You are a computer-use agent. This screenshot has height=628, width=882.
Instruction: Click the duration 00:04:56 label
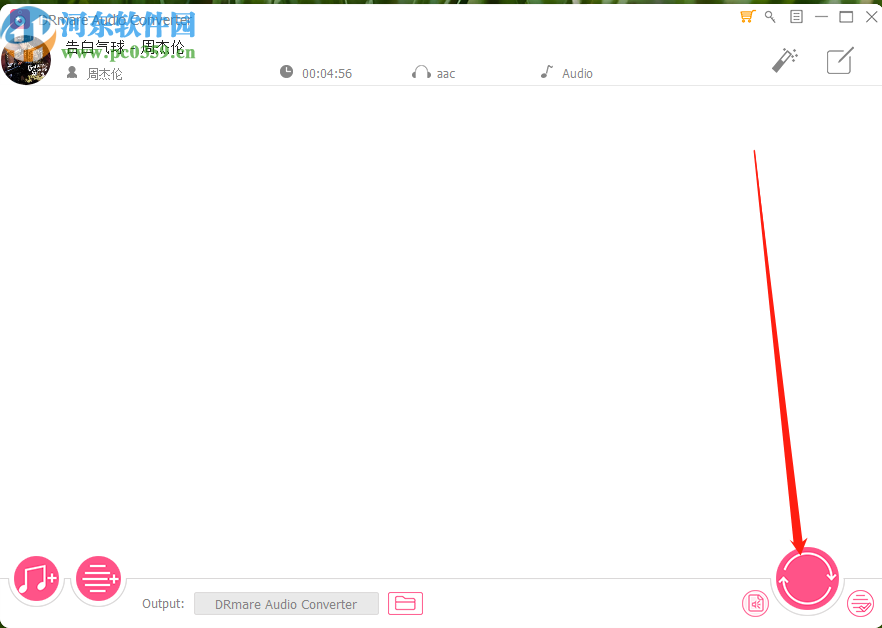pyautogui.click(x=327, y=72)
